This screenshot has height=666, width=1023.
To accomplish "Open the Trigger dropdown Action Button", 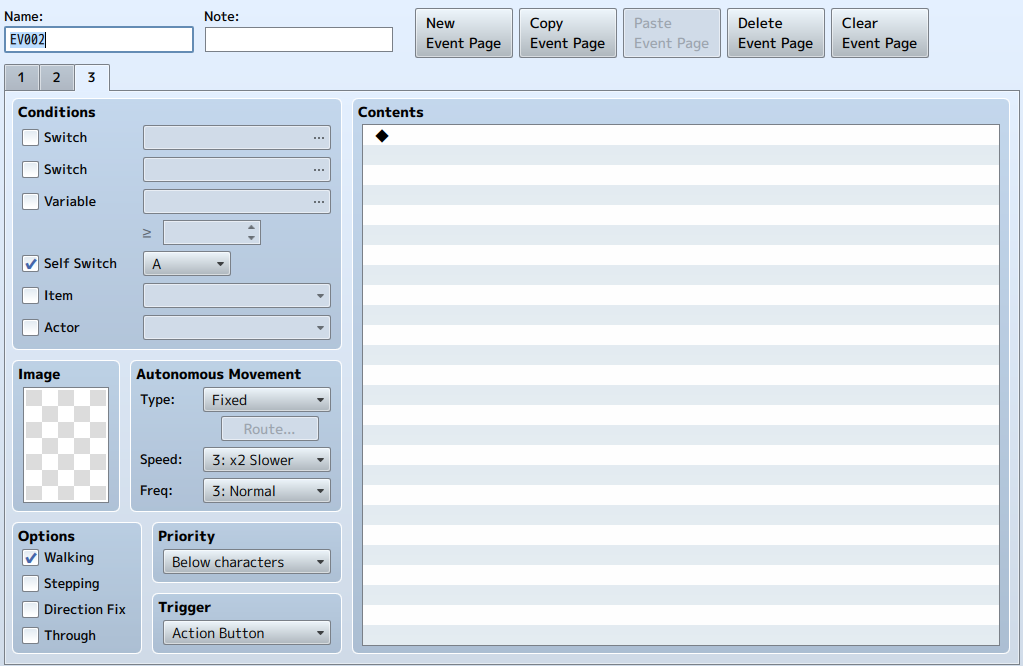I will pos(247,633).
